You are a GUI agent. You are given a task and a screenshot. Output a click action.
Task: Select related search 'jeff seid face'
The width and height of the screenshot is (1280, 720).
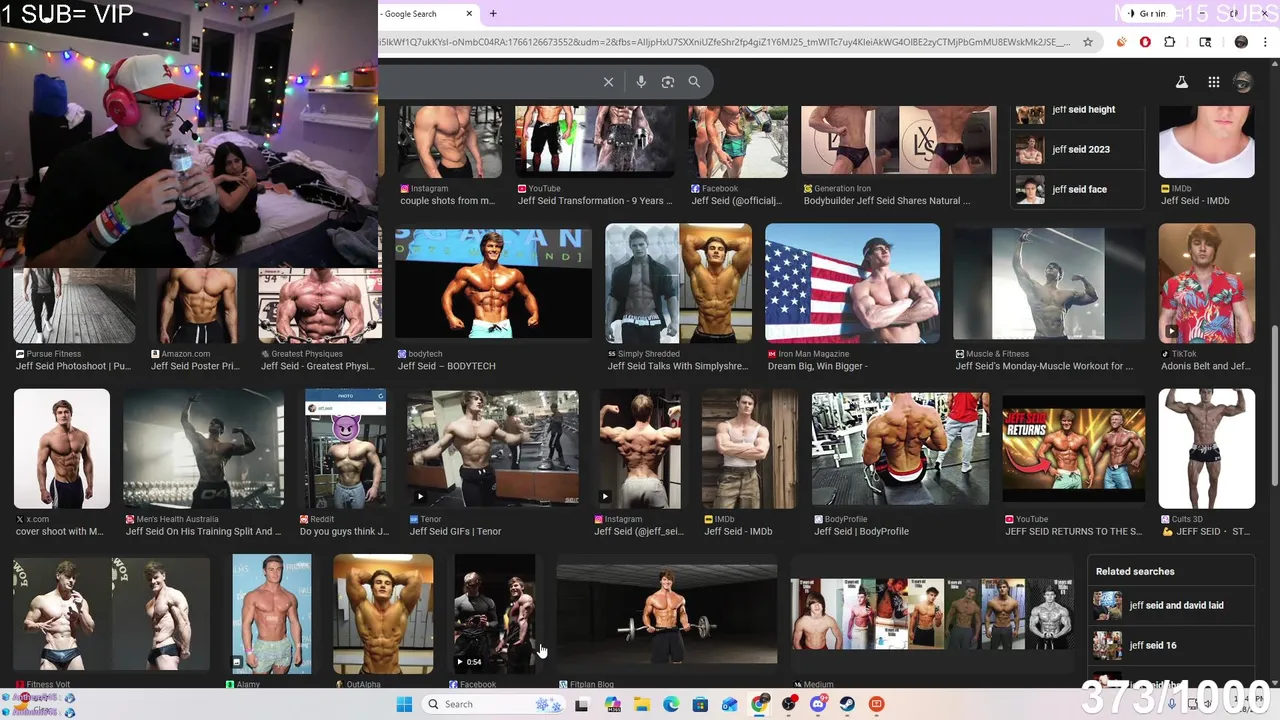(x=1078, y=189)
